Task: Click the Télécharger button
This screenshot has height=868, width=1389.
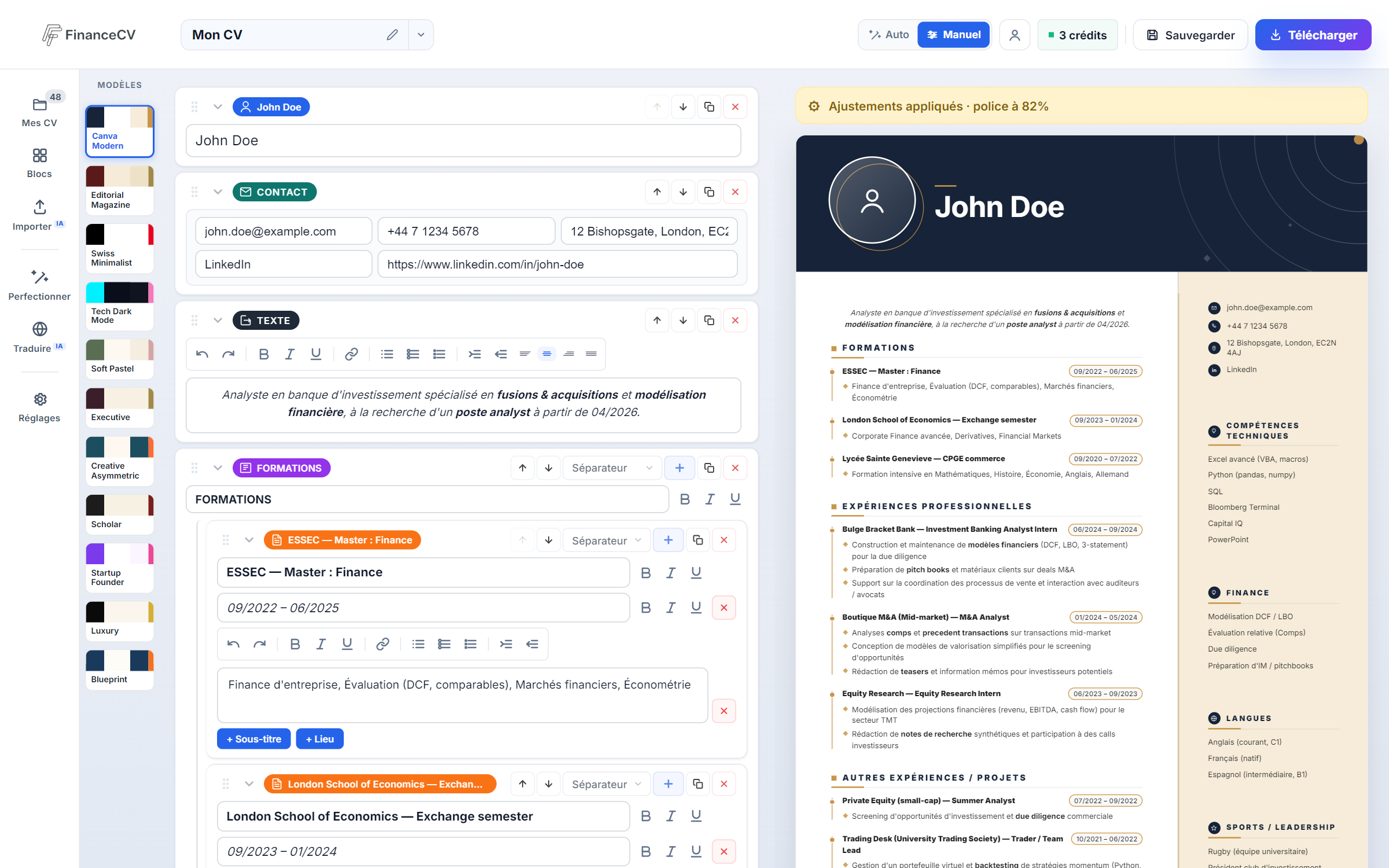Action: [1313, 35]
